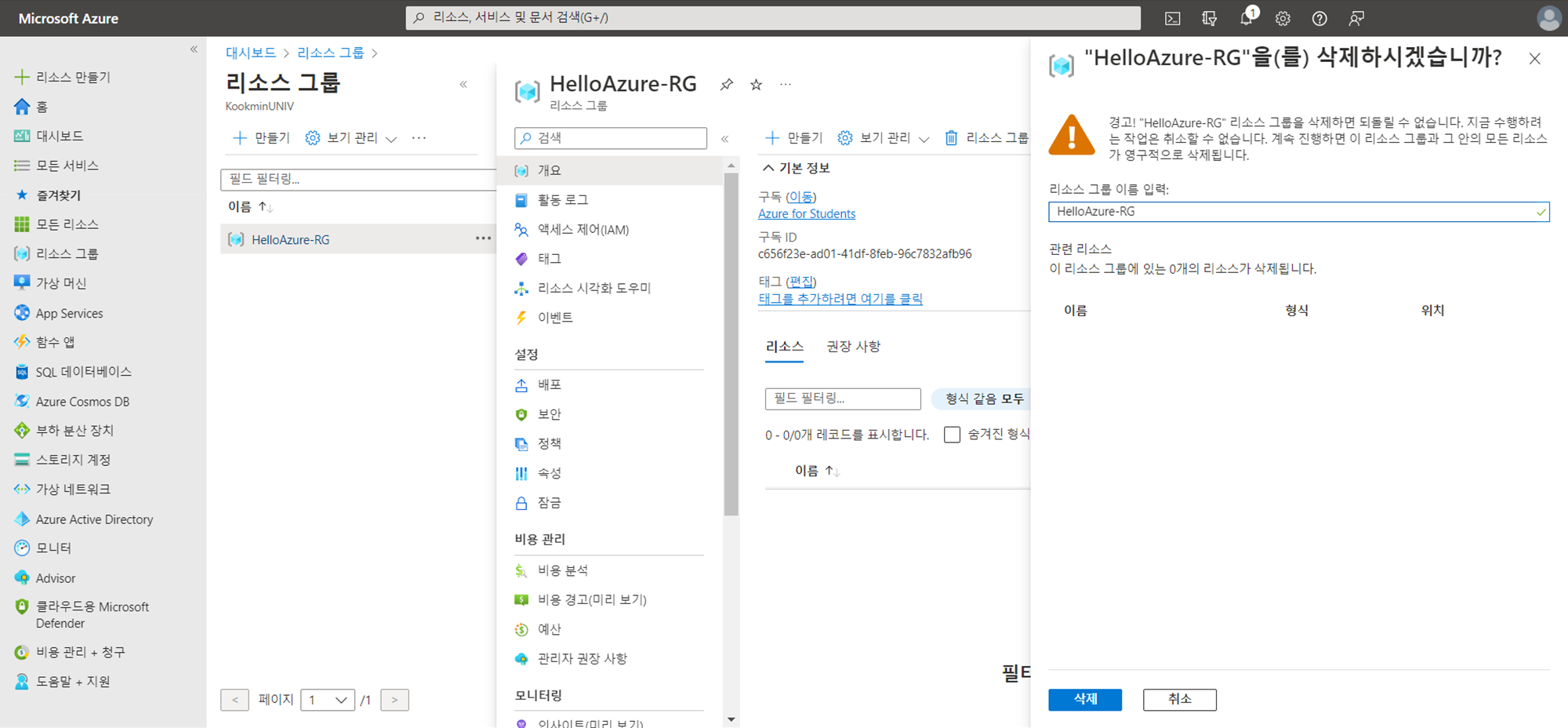Click the 태그를 추가하려면 여기를 클릭 link
Screen dimensions: 1568x728
pos(840,299)
